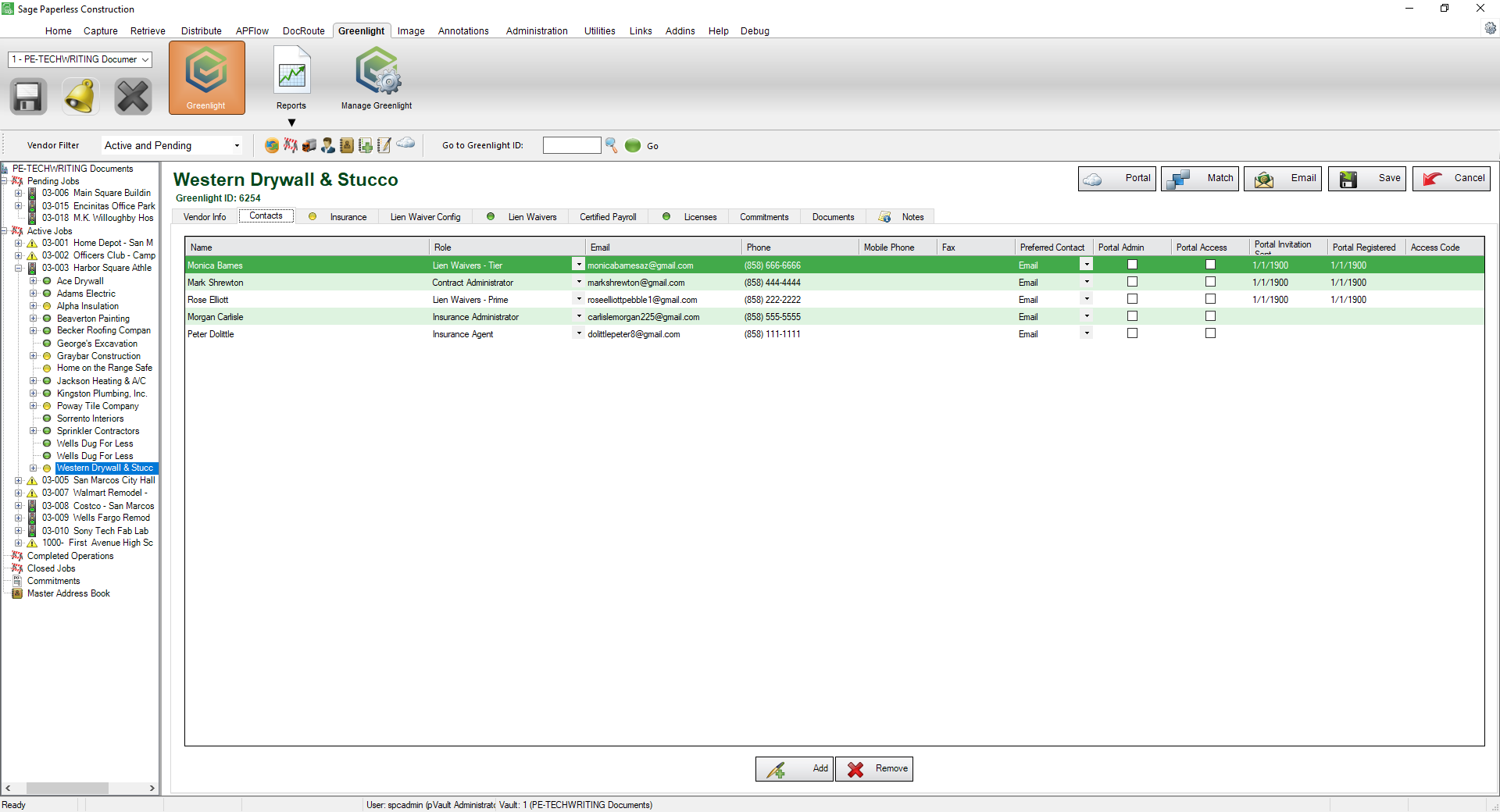Open the Reports ribbon icon
1500x812 pixels.
(291, 77)
